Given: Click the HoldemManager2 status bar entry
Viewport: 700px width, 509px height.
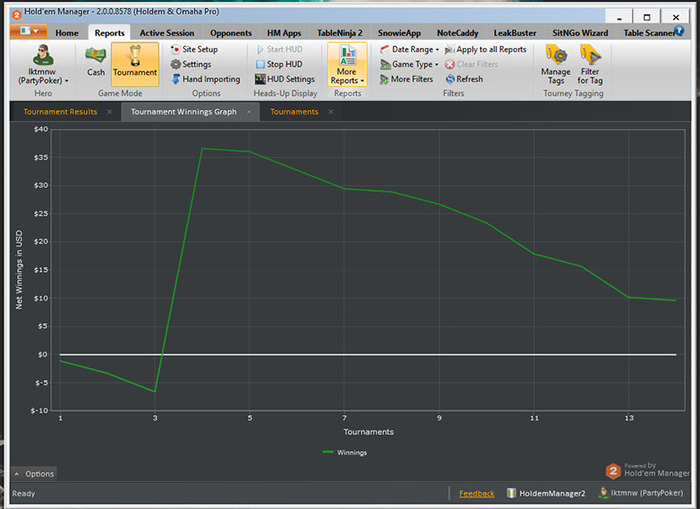Looking at the screenshot, I should click(546, 493).
